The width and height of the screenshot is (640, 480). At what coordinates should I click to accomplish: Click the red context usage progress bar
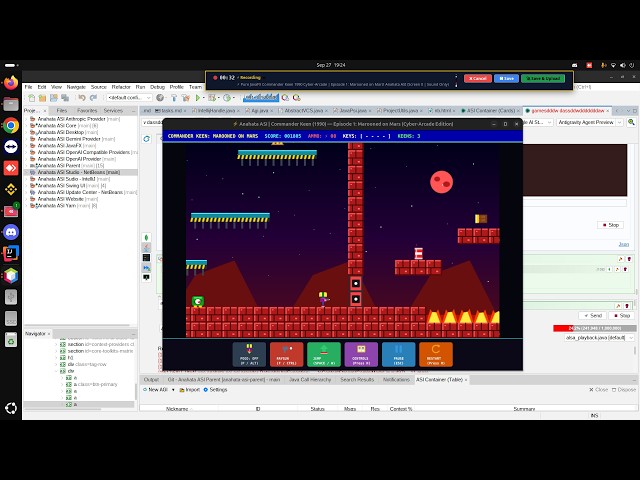[x=594, y=328]
